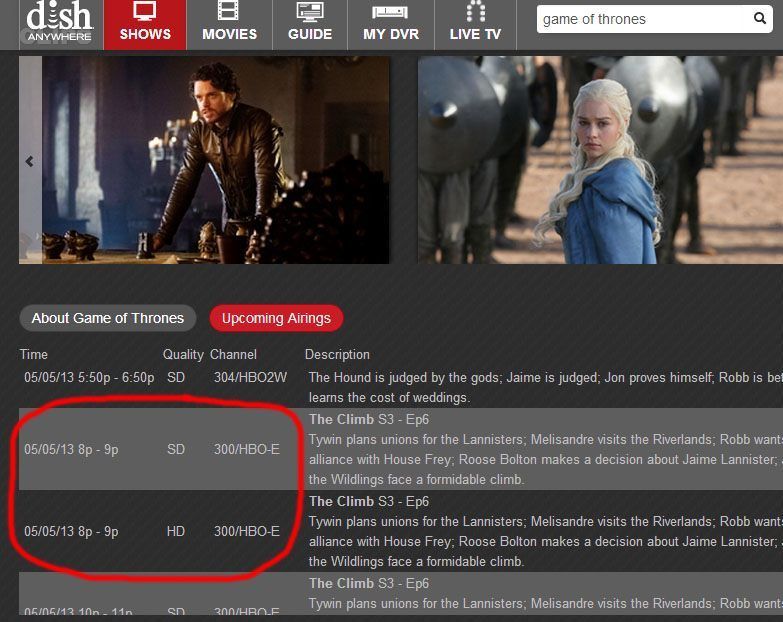Select the 8p - 9p SD airing time
Viewport: 783px width, 622px height.
(71, 449)
